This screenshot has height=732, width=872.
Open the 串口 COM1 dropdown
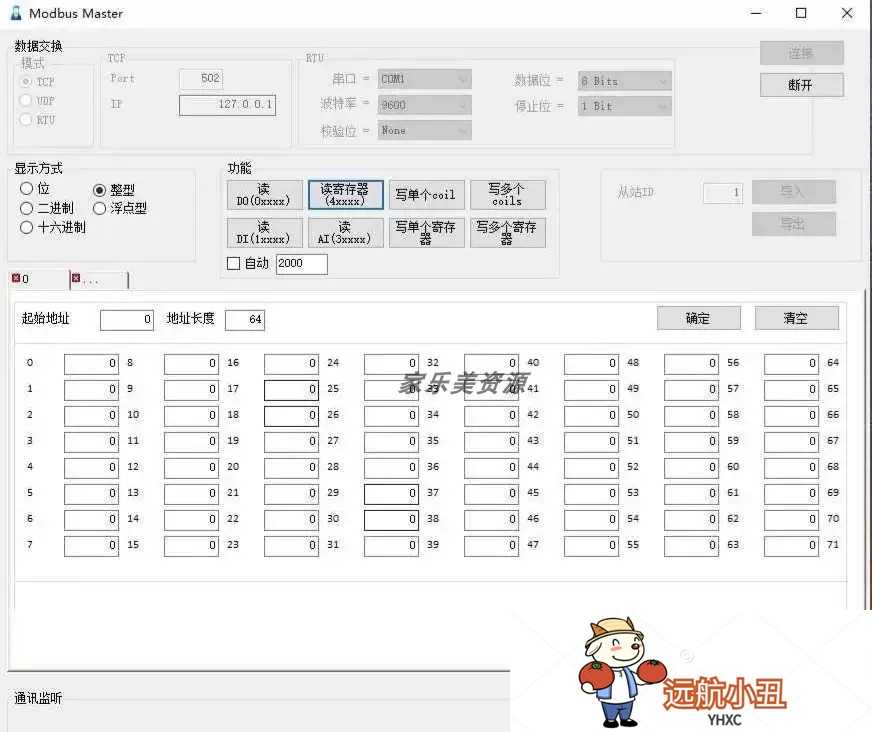tap(424, 79)
